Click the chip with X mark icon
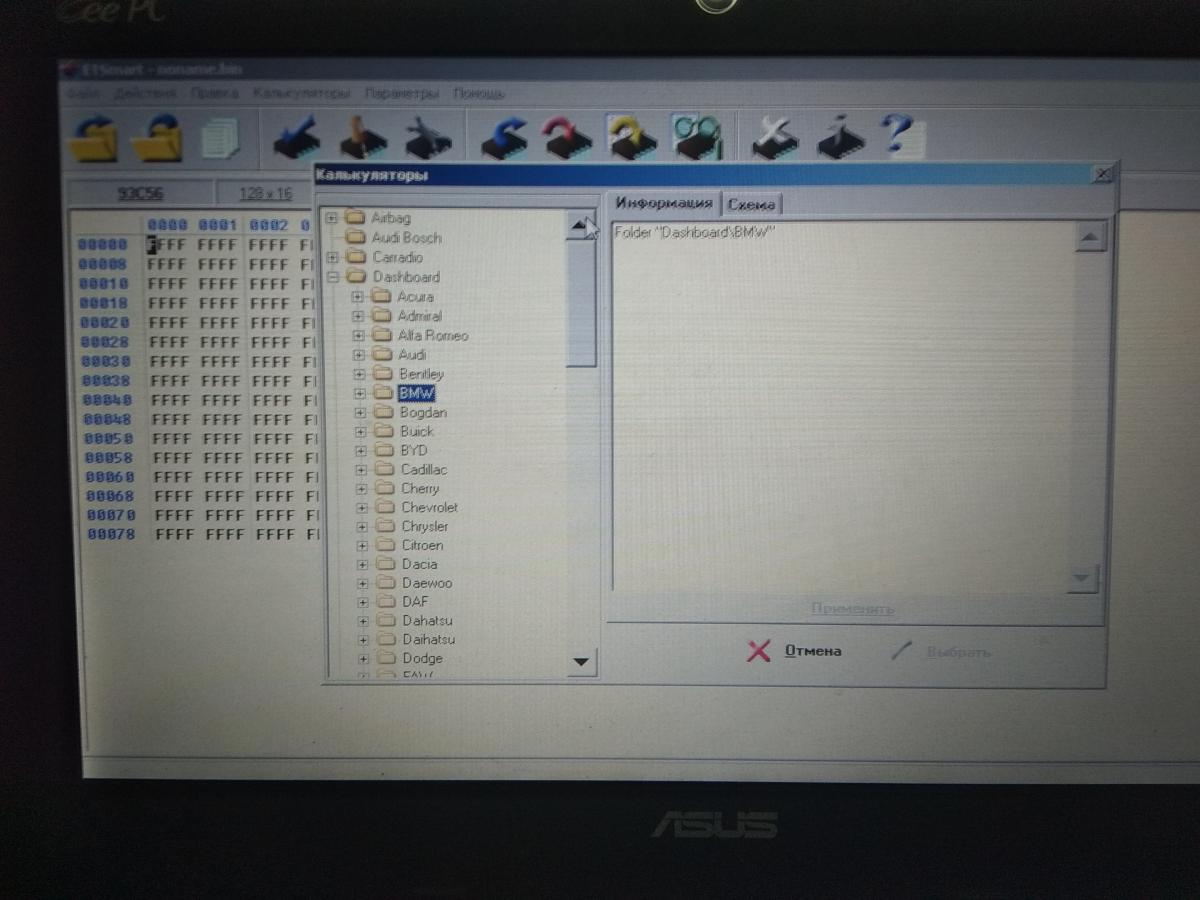The image size is (1200, 900). click(x=774, y=137)
